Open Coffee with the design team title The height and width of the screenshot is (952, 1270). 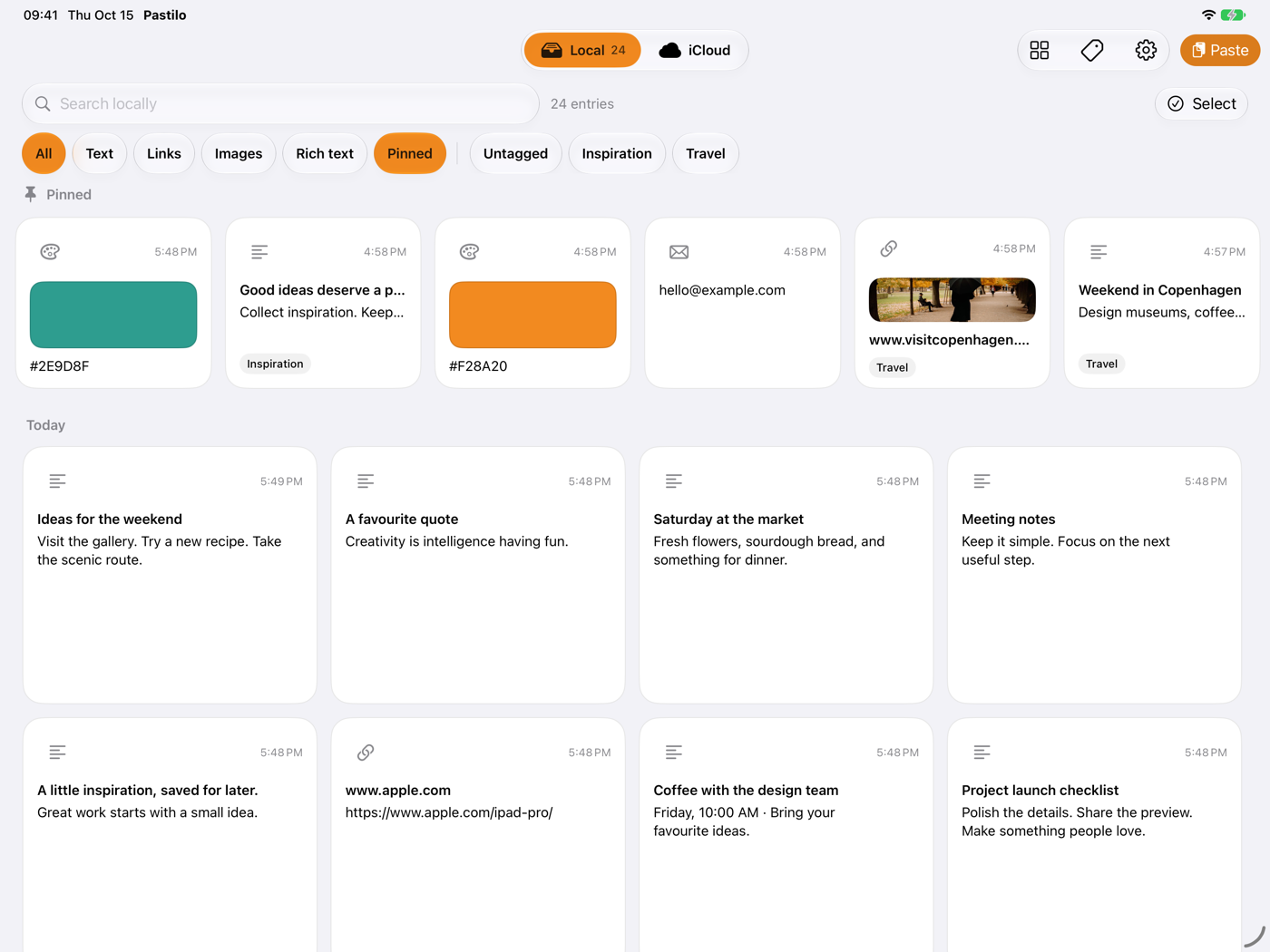point(746,791)
